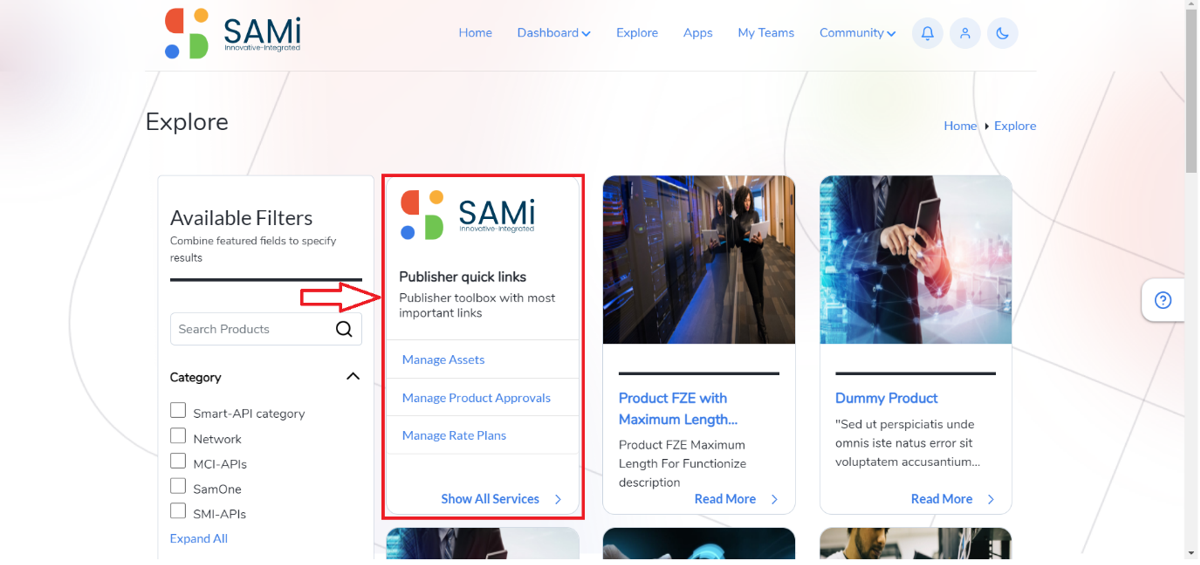Open the Dashboard dropdown menu

tap(554, 33)
